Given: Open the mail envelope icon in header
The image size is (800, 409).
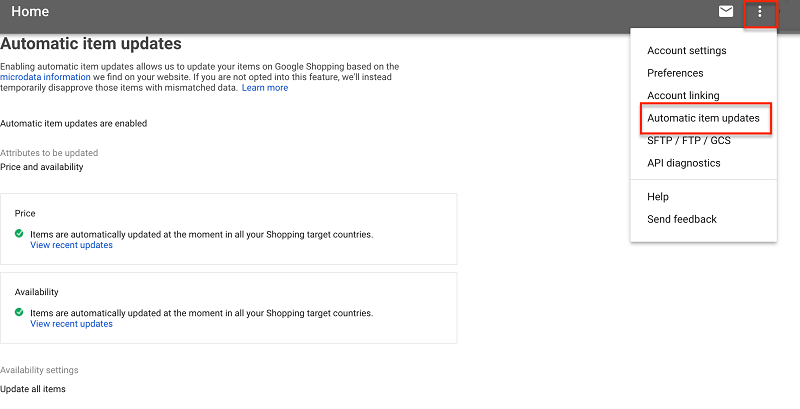Looking at the screenshot, I should (x=726, y=12).
